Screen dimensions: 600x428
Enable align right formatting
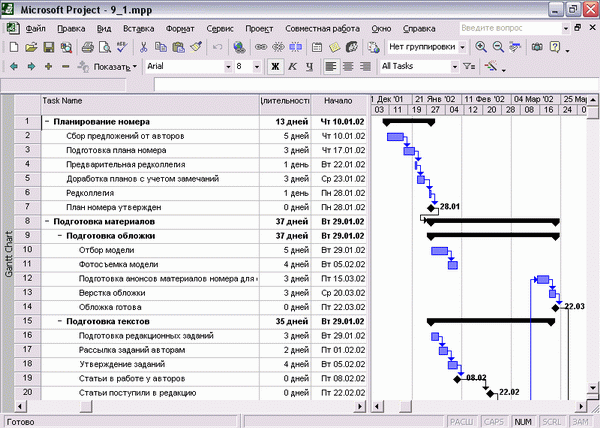click(365, 67)
